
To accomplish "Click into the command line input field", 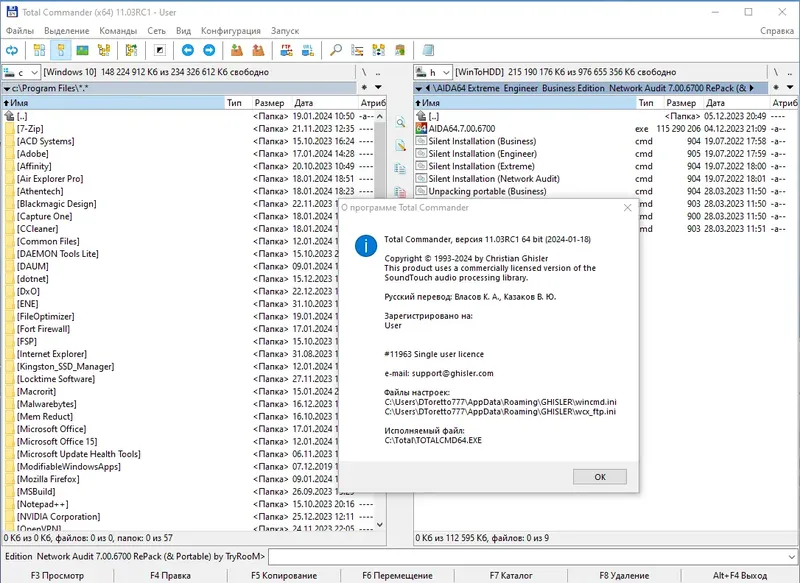I will (527, 556).
